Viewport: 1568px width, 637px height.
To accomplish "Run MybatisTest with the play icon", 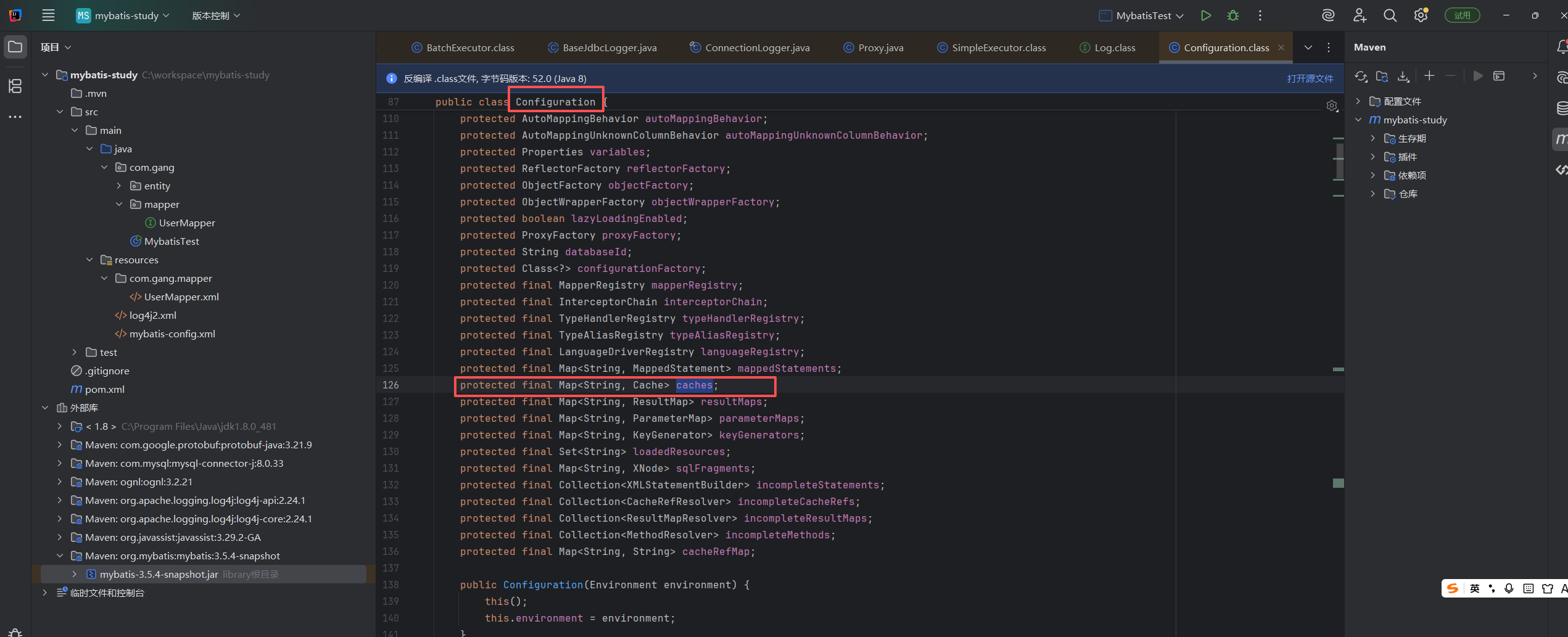I will click(1205, 15).
